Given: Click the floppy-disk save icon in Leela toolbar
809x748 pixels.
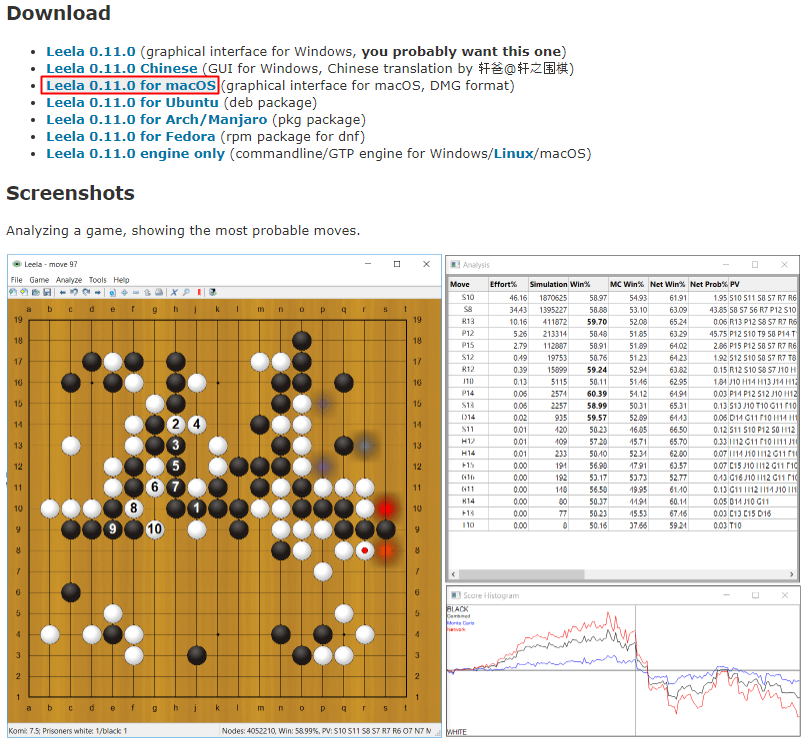Looking at the screenshot, I should tap(47, 292).
